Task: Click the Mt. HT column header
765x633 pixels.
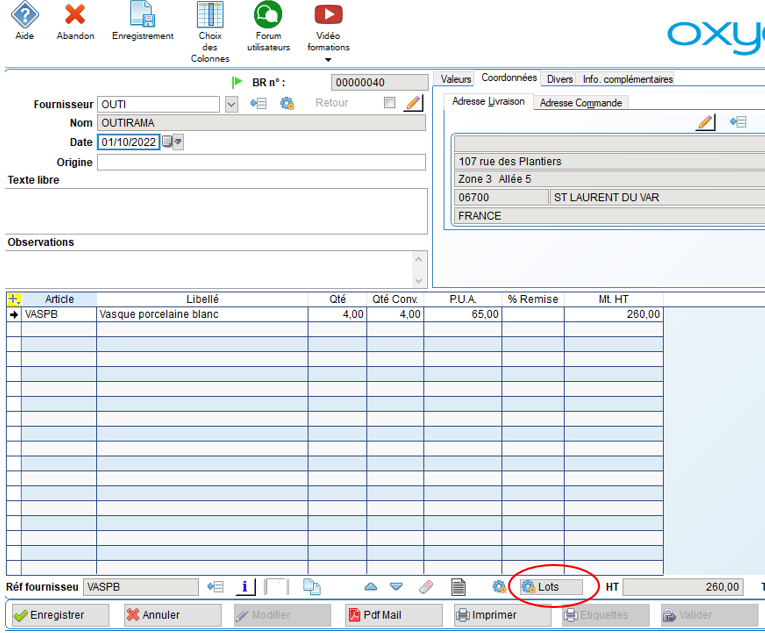Action: coord(613,299)
